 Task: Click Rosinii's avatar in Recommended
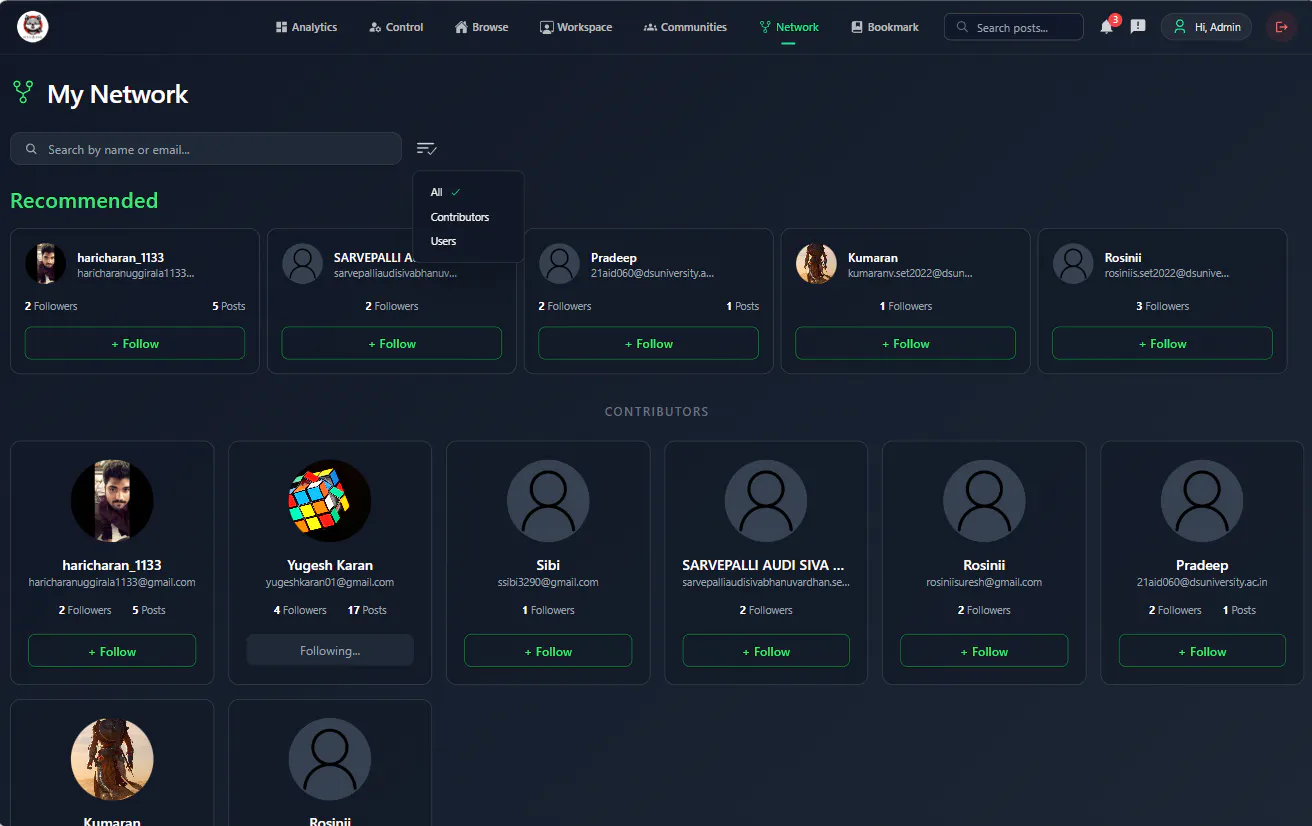[1073, 264]
